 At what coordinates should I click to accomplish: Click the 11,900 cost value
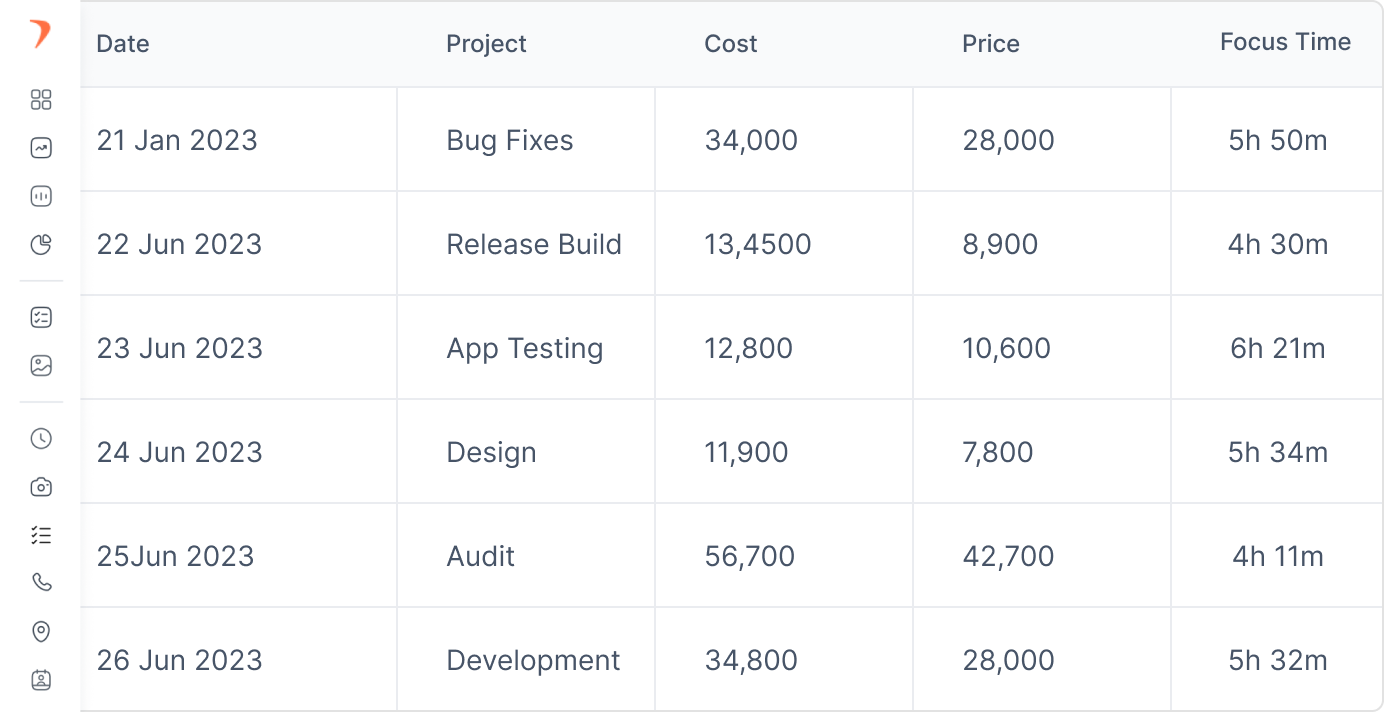[x=747, y=452]
